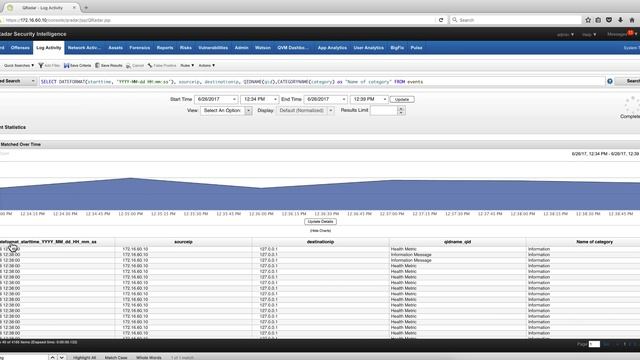Click the Save Criteria disk icon

(x=67, y=65)
